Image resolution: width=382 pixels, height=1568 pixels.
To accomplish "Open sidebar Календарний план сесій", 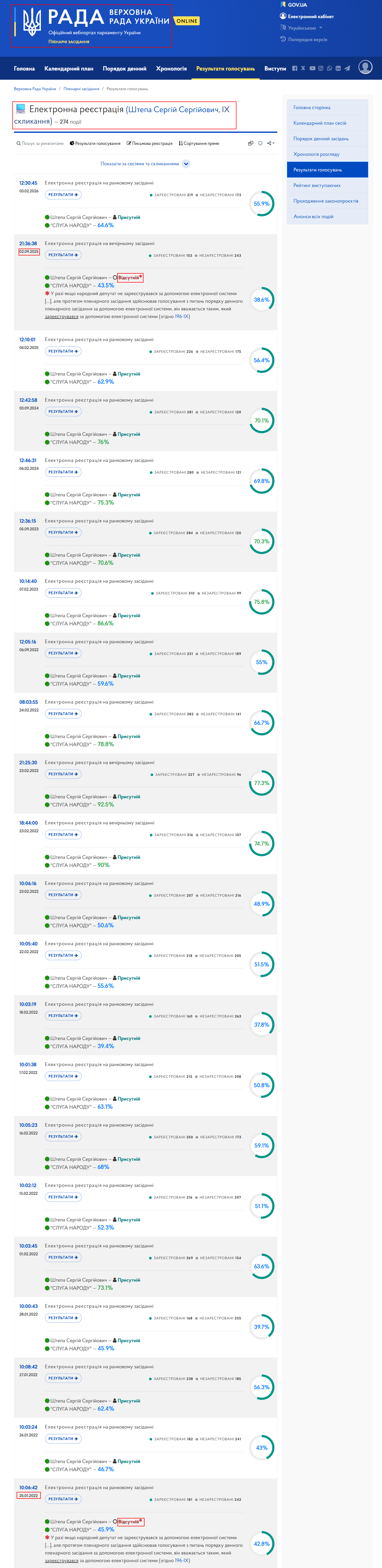I will pos(327,123).
